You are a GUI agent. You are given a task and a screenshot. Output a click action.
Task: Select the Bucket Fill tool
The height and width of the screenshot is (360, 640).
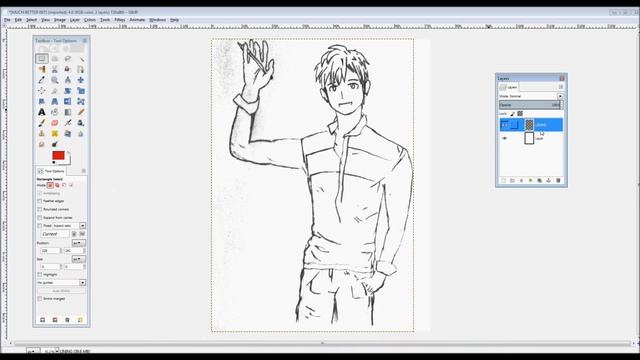pyautogui.click(x=55, y=112)
